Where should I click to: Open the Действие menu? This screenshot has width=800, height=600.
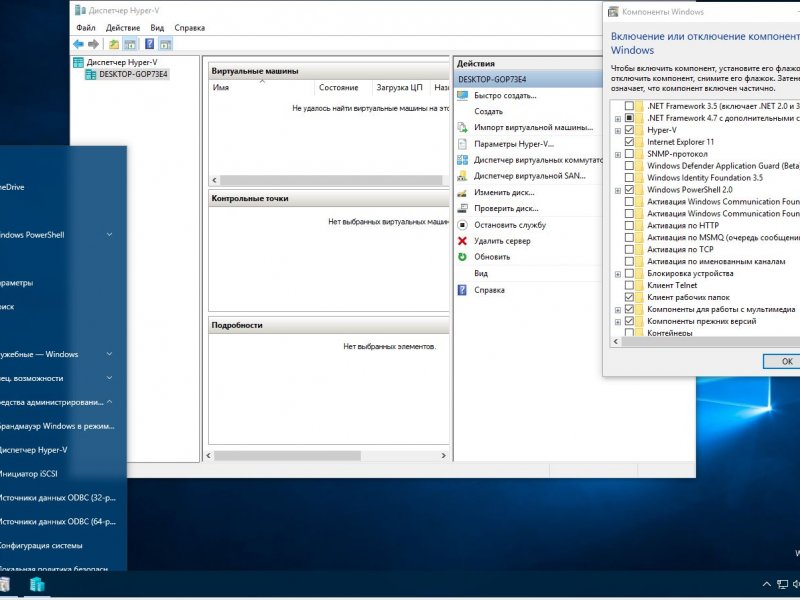123,28
